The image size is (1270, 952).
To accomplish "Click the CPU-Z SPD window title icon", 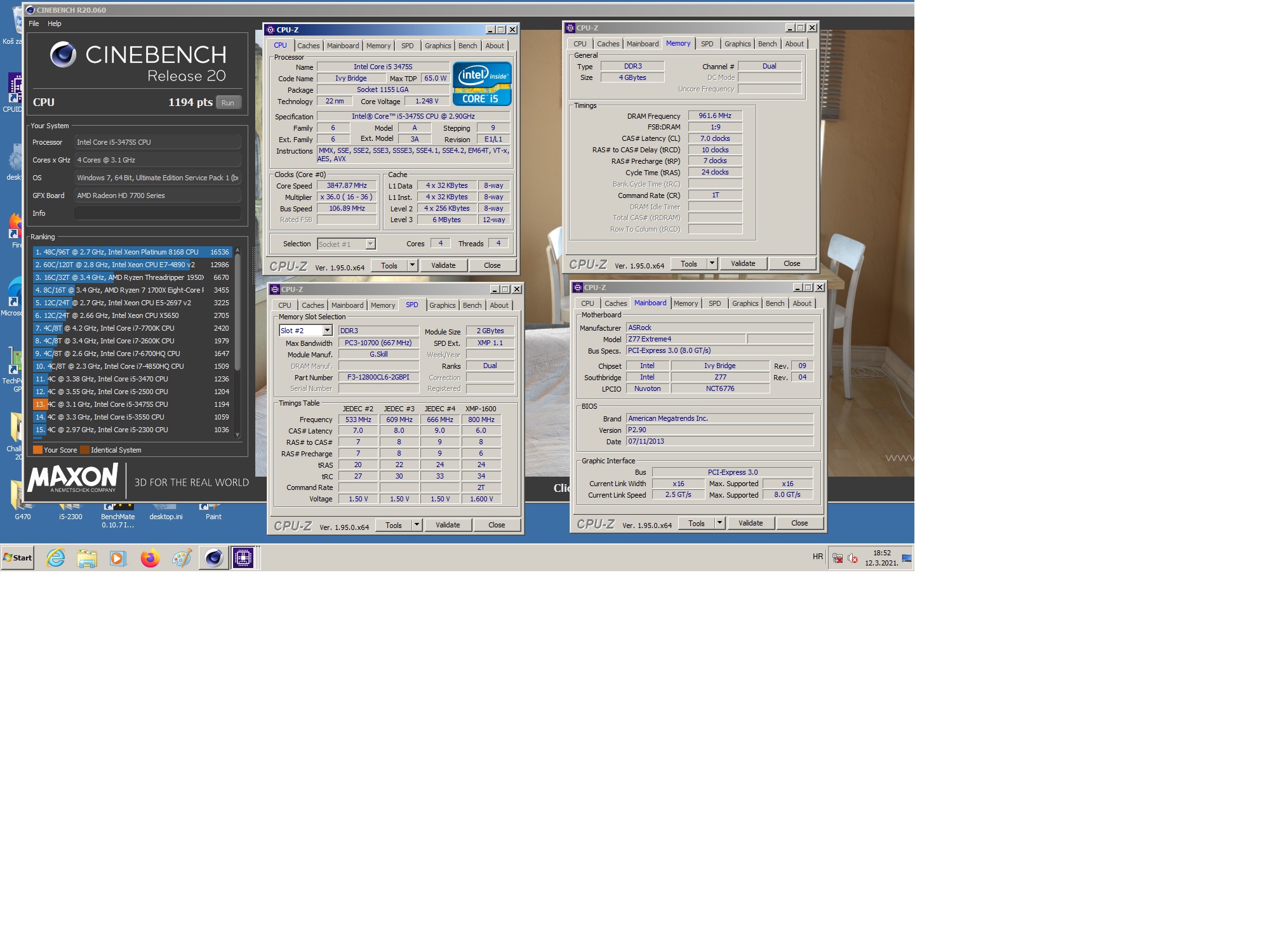I will pos(275,289).
